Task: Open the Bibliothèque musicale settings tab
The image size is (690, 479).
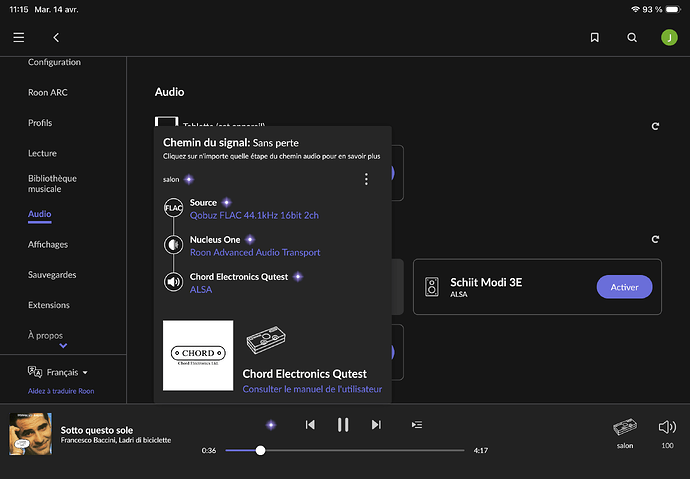Action: [x=52, y=183]
